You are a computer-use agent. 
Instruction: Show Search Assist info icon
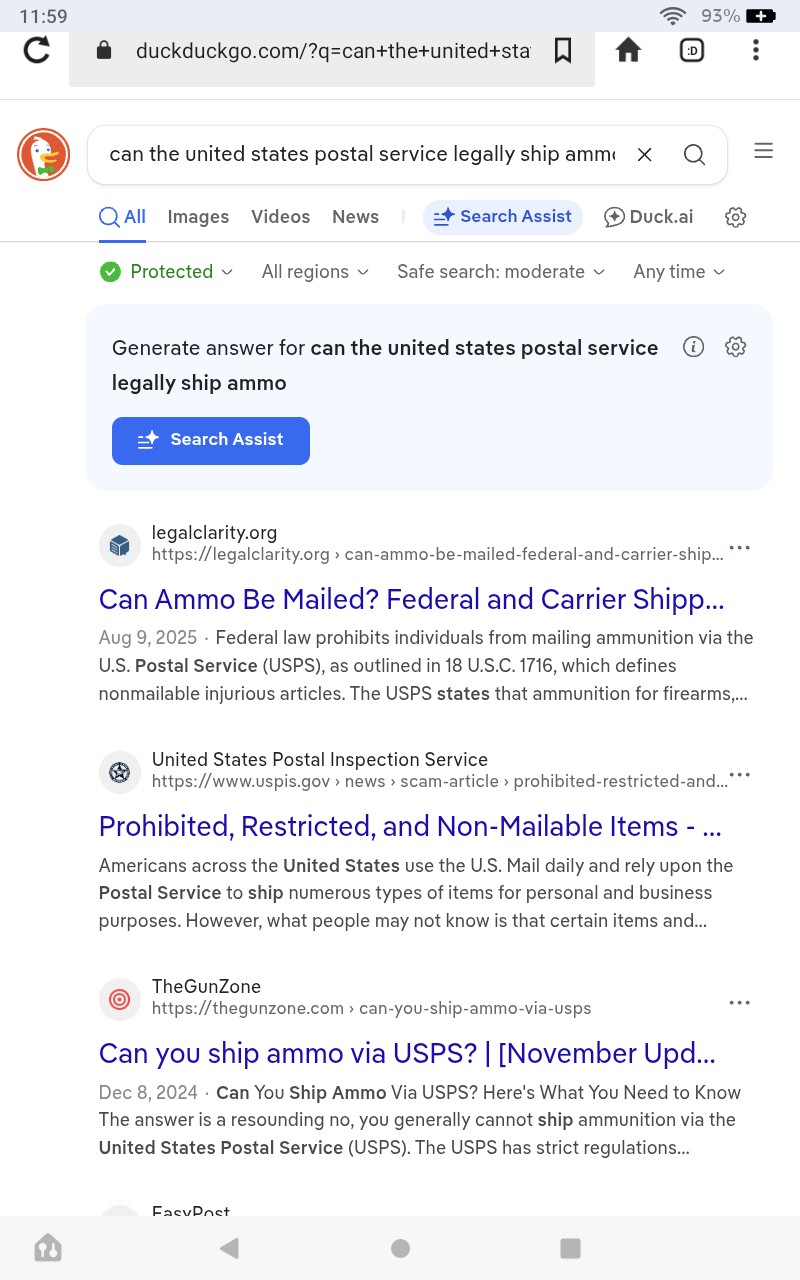(693, 347)
